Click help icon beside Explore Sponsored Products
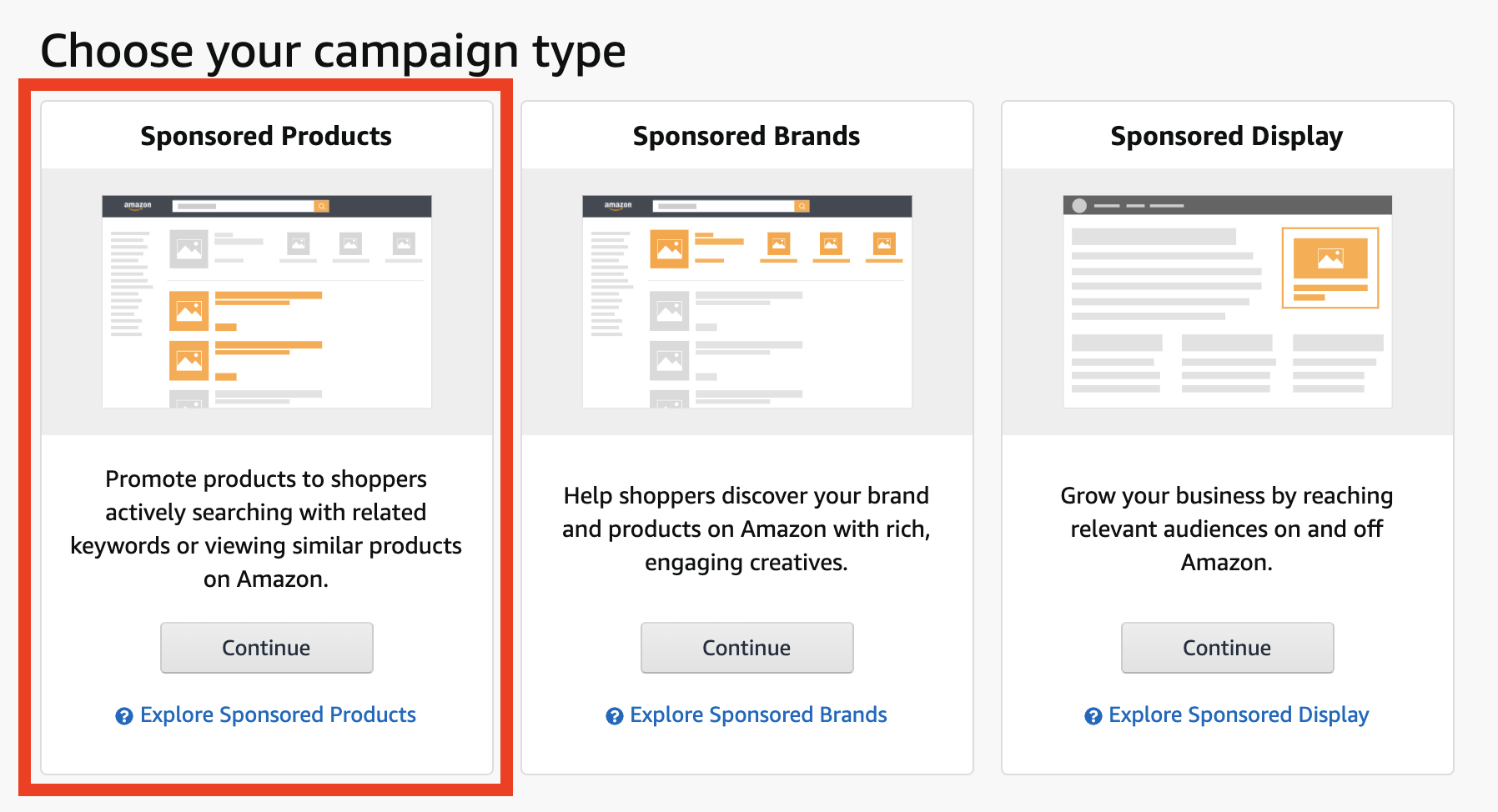Screen dimensions: 1498x812 [x=124, y=716]
